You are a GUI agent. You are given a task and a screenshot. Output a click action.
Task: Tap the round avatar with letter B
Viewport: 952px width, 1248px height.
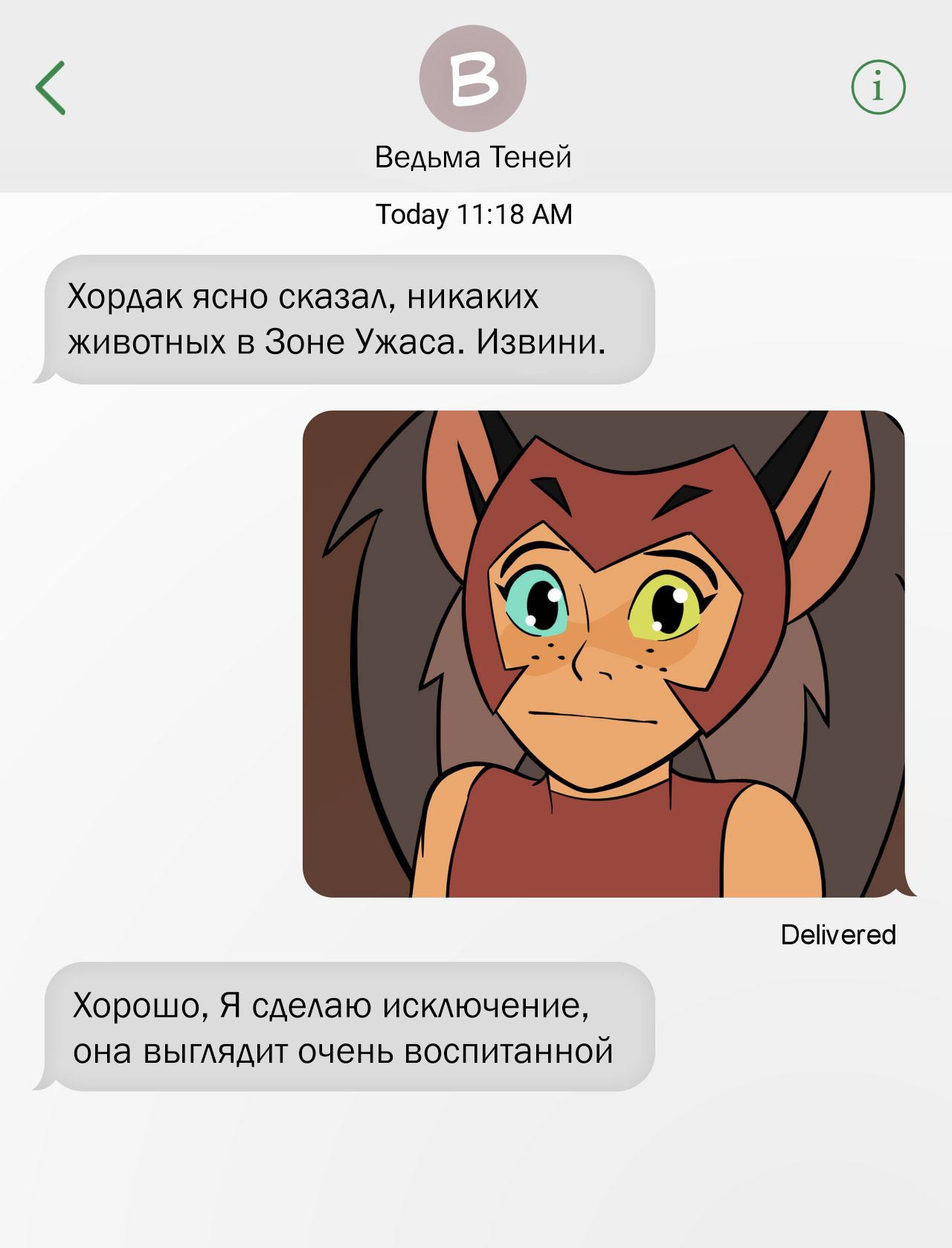[x=473, y=79]
